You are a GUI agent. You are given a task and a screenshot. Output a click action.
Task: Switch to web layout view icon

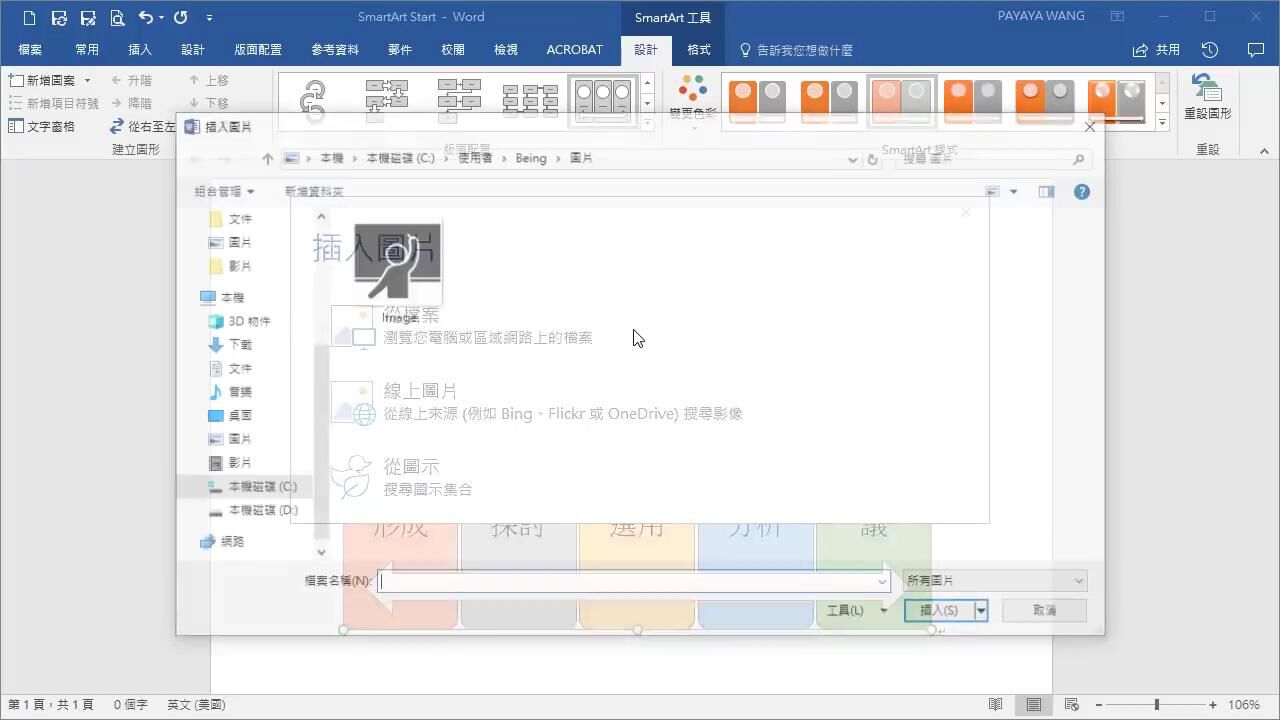click(1071, 705)
